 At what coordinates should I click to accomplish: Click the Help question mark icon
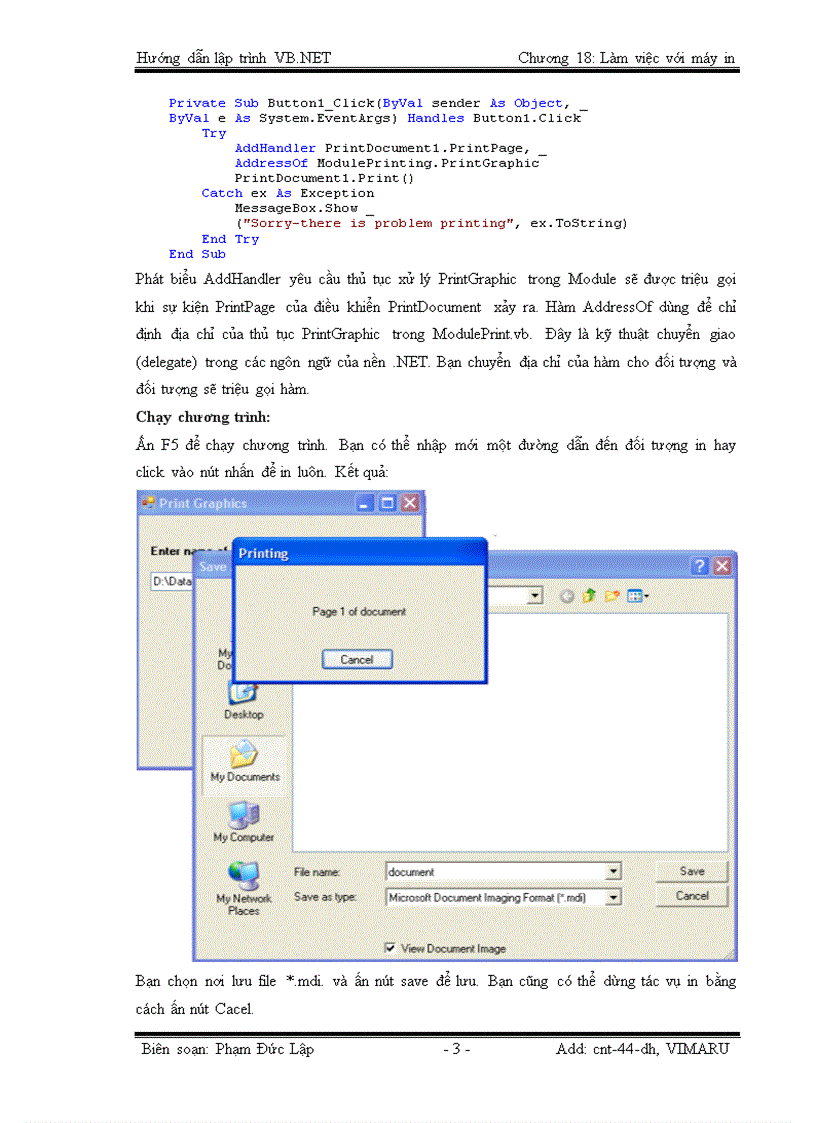pyautogui.click(x=700, y=566)
